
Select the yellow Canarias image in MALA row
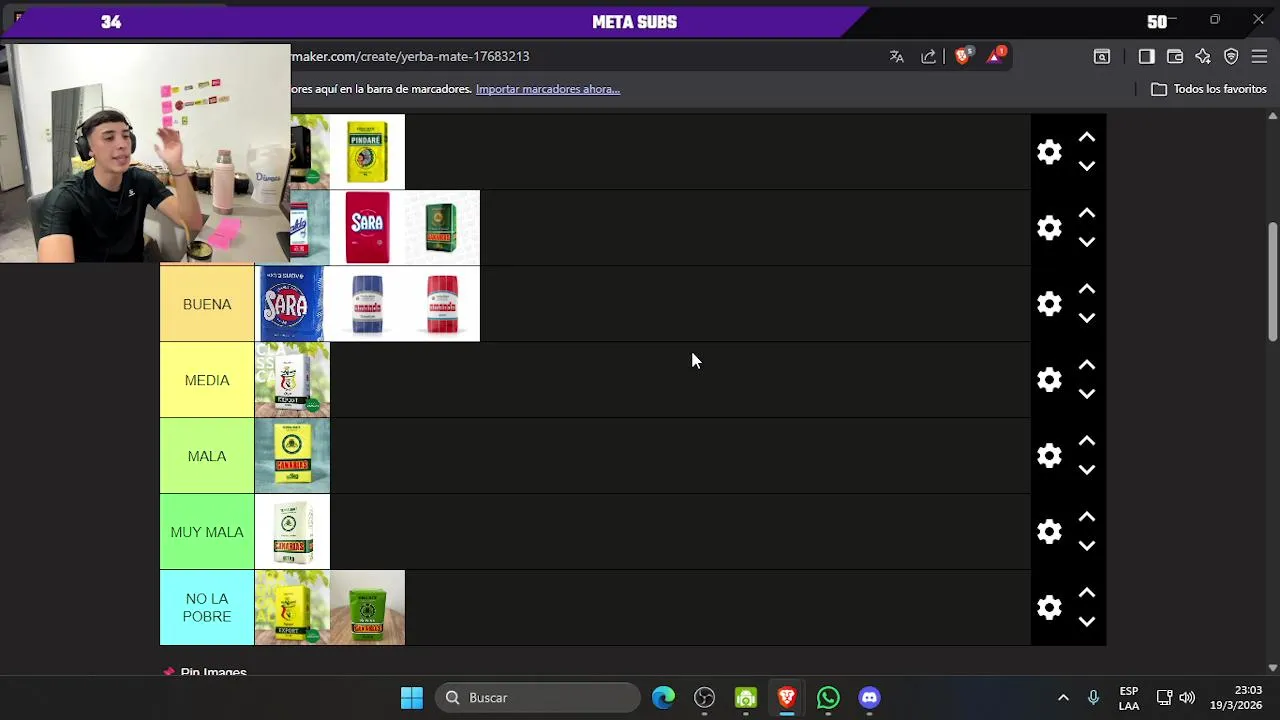coord(292,456)
